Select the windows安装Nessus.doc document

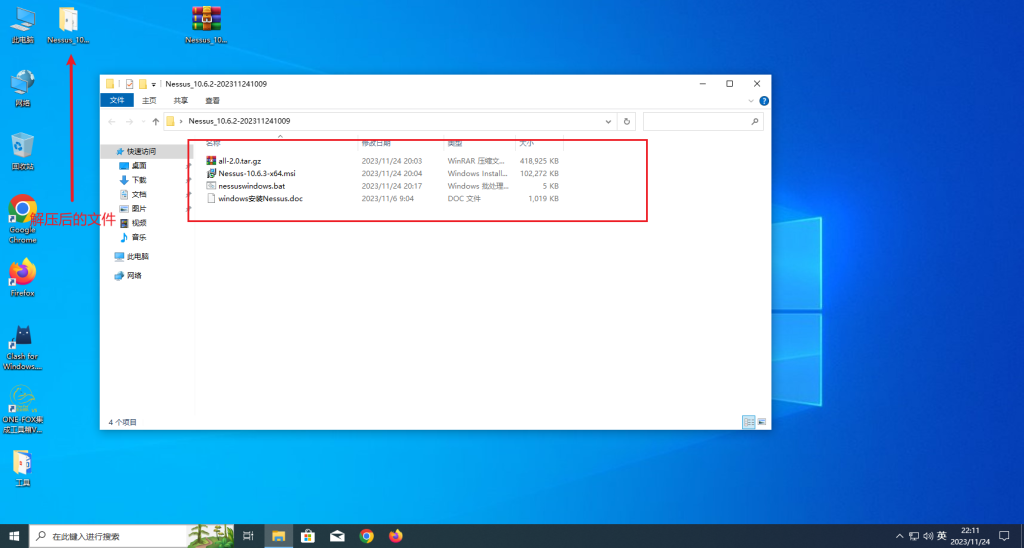(260, 199)
